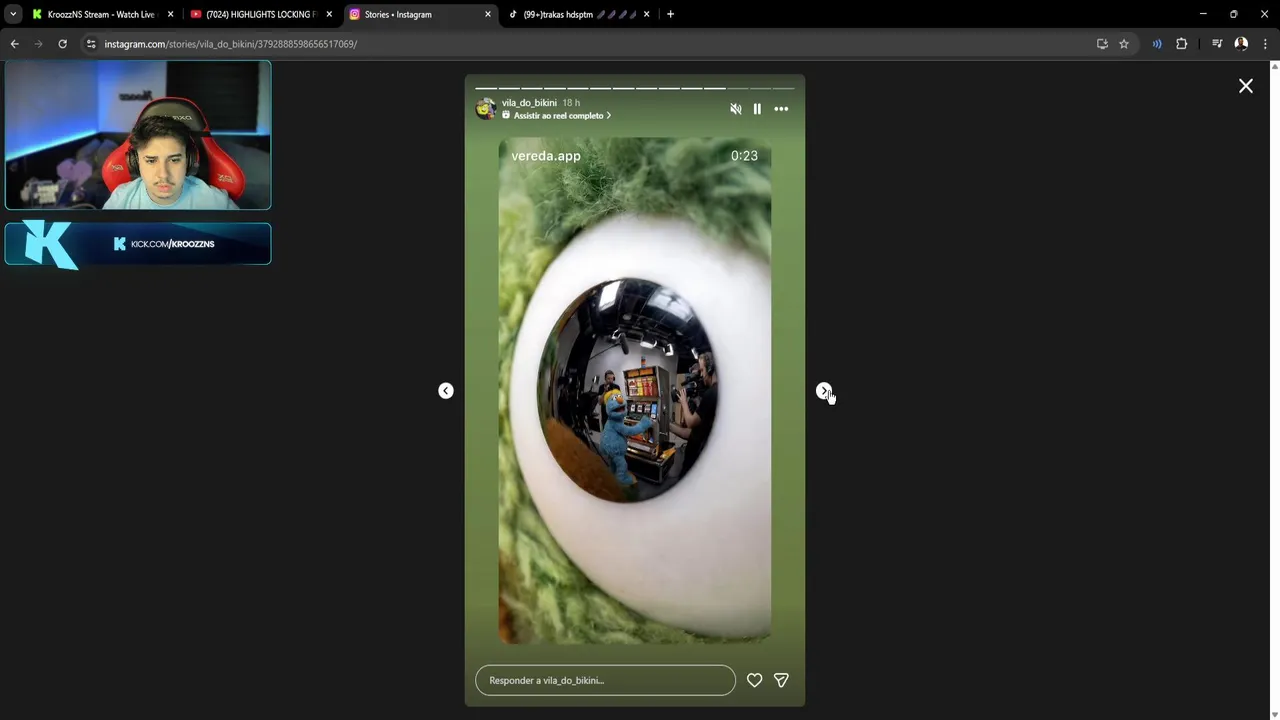Go back to the previous story
The image size is (1280, 720).
coord(446,391)
